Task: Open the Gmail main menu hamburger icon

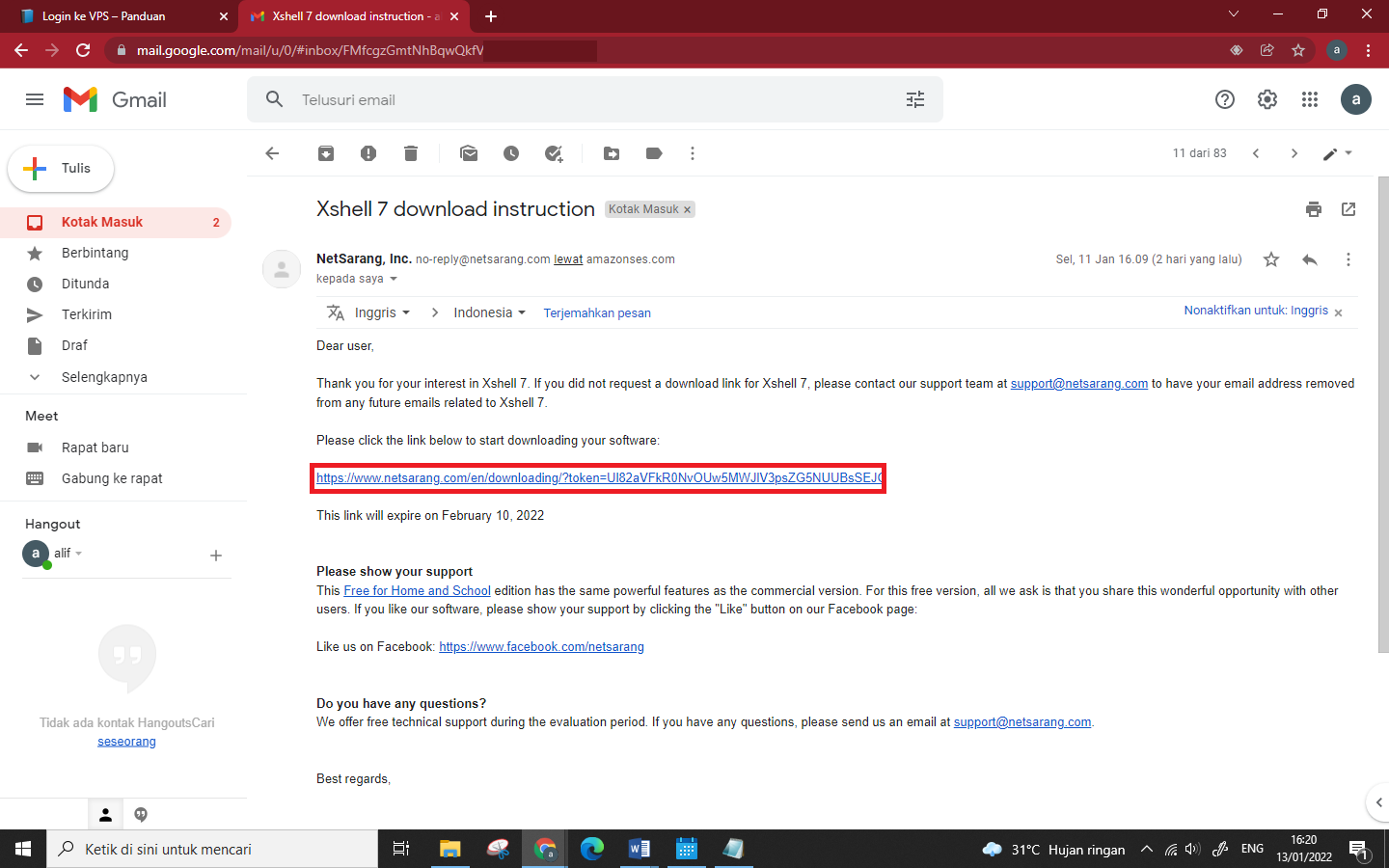Action: coord(35,99)
